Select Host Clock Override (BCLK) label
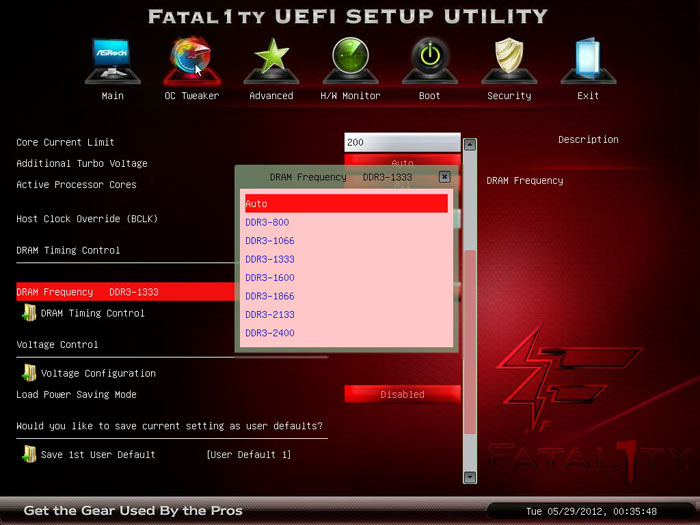This screenshot has width=700, height=525. tap(87, 219)
